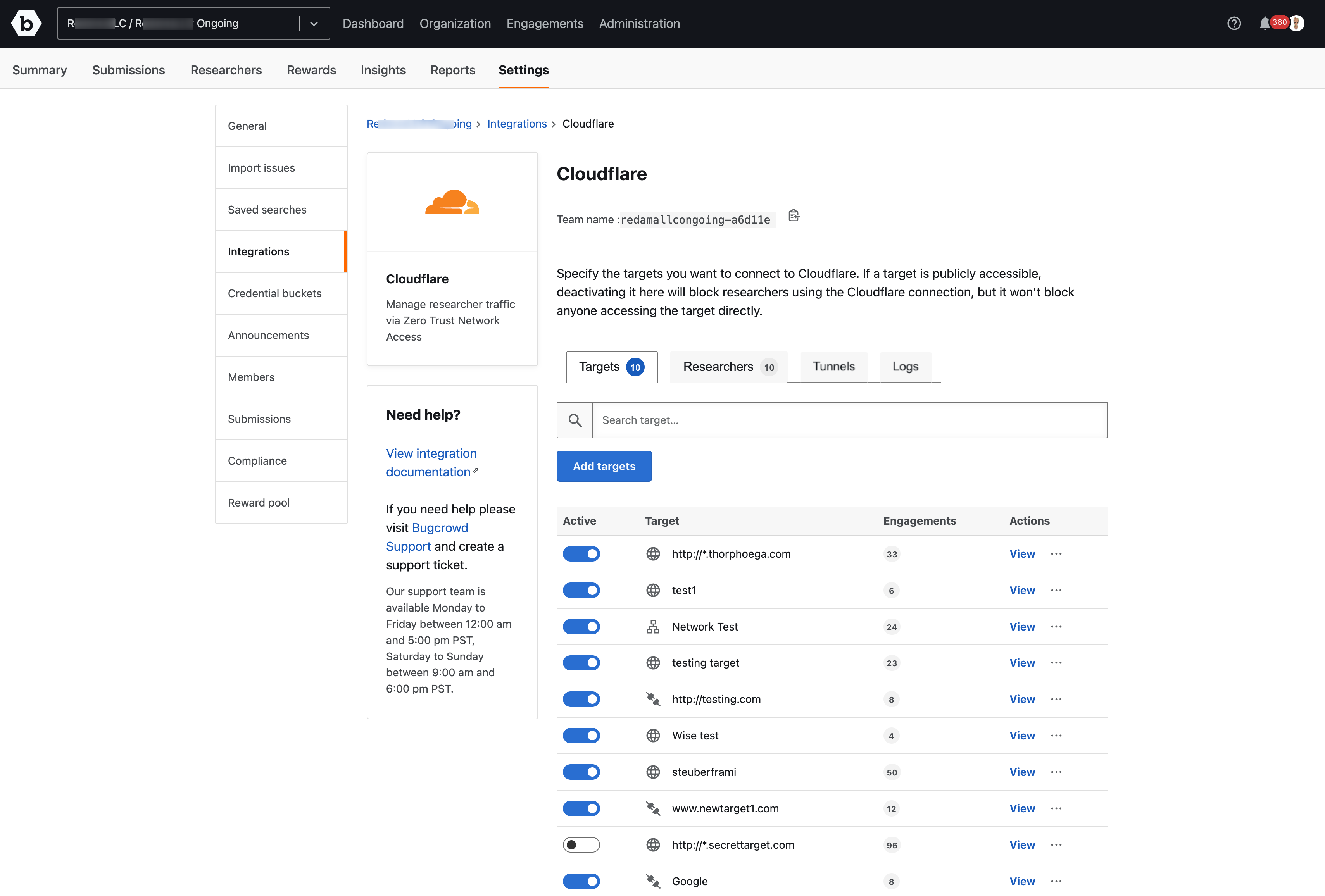Click globe icon beside http://*.thorphoega.com

click(x=653, y=554)
